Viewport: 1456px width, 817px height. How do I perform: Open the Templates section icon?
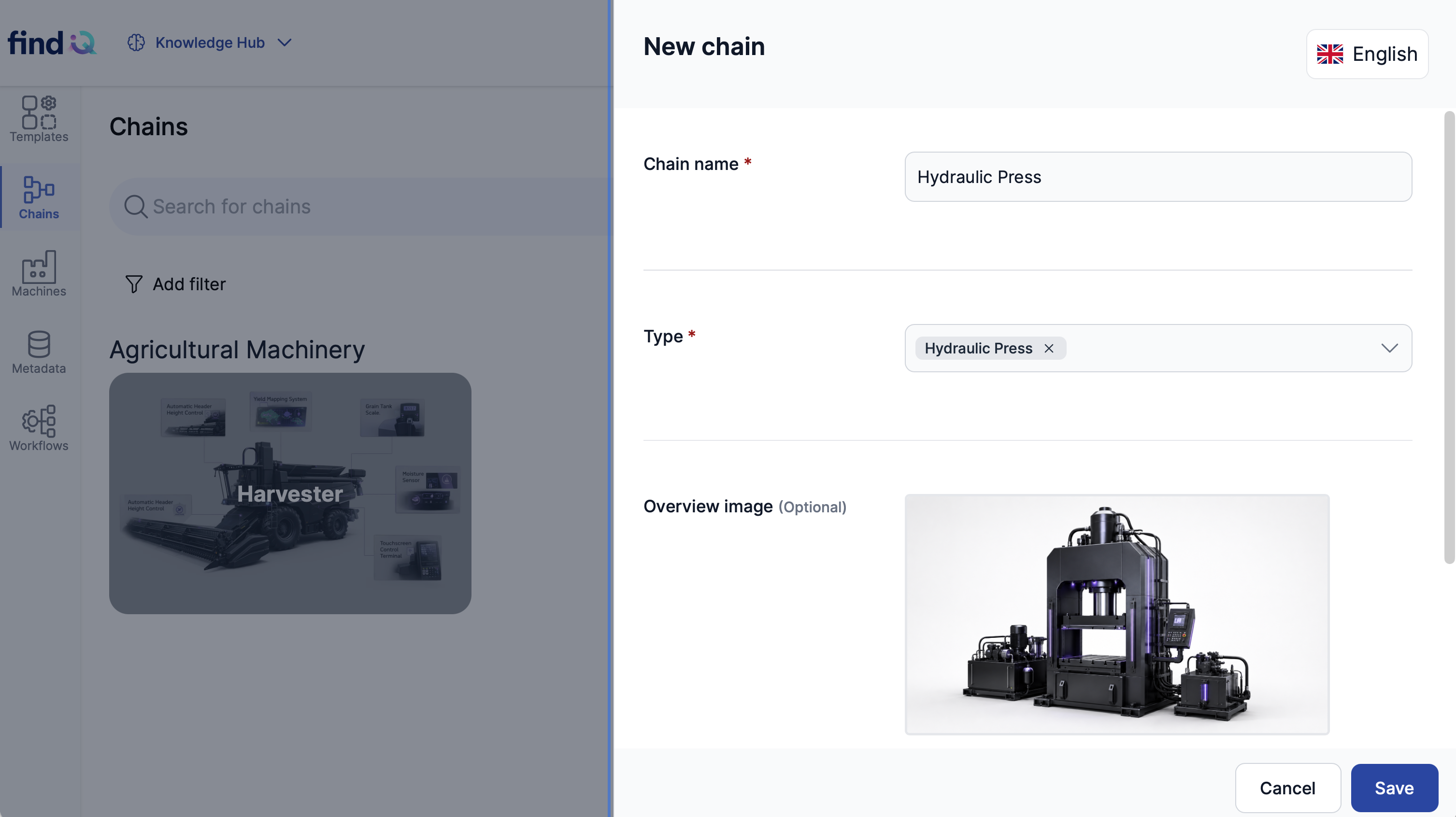click(39, 113)
